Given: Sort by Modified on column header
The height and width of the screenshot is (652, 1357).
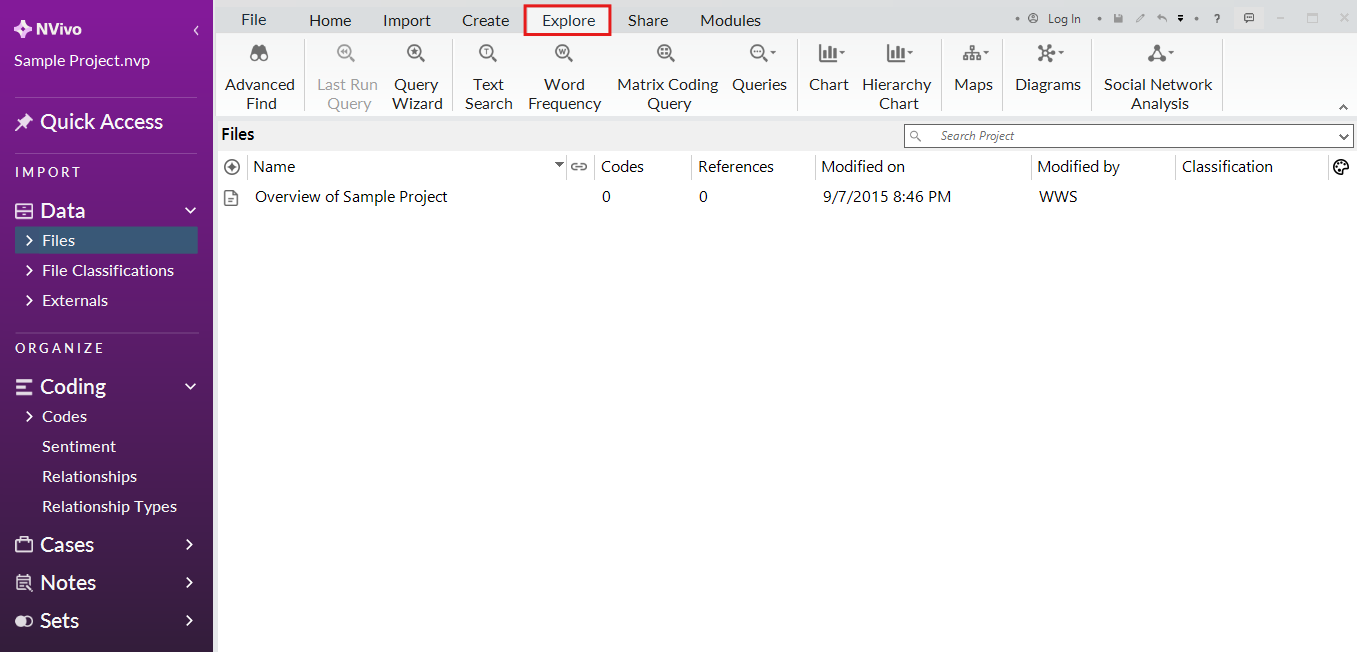Looking at the screenshot, I should pos(863,167).
